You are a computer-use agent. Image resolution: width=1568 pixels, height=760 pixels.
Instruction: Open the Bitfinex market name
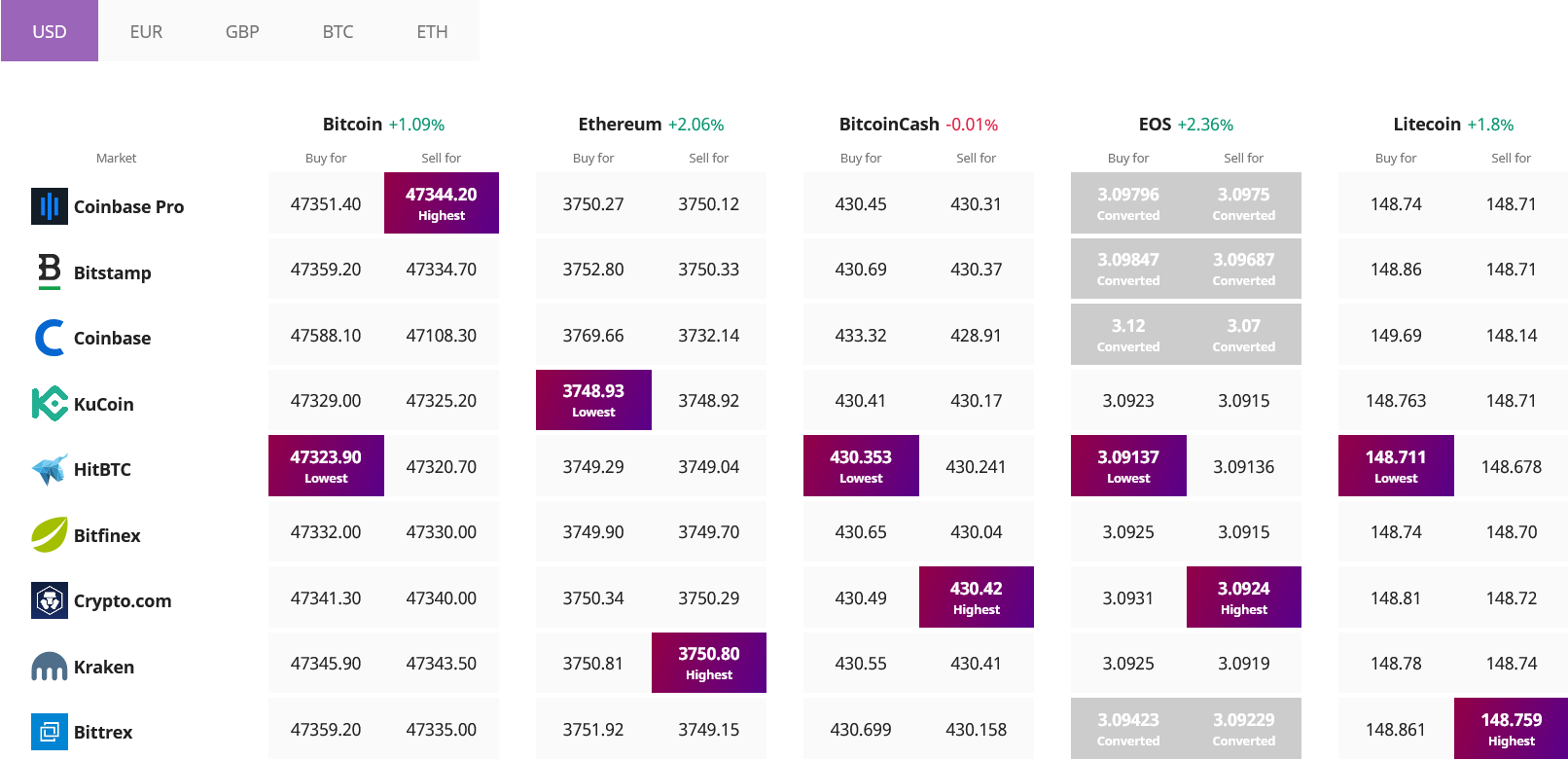tap(107, 535)
